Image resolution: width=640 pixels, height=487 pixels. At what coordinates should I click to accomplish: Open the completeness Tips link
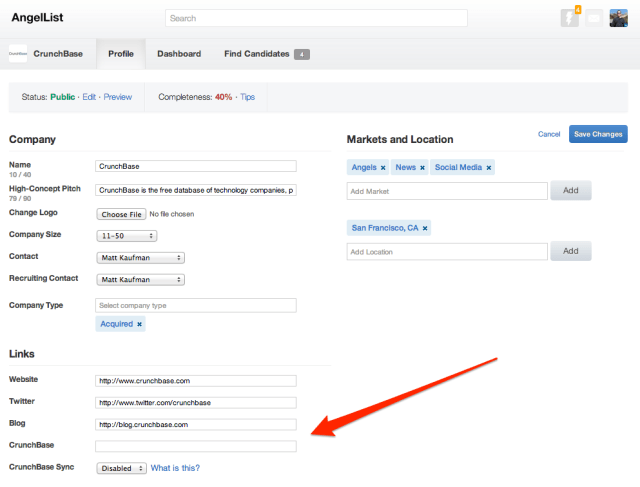[x=247, y=97]
